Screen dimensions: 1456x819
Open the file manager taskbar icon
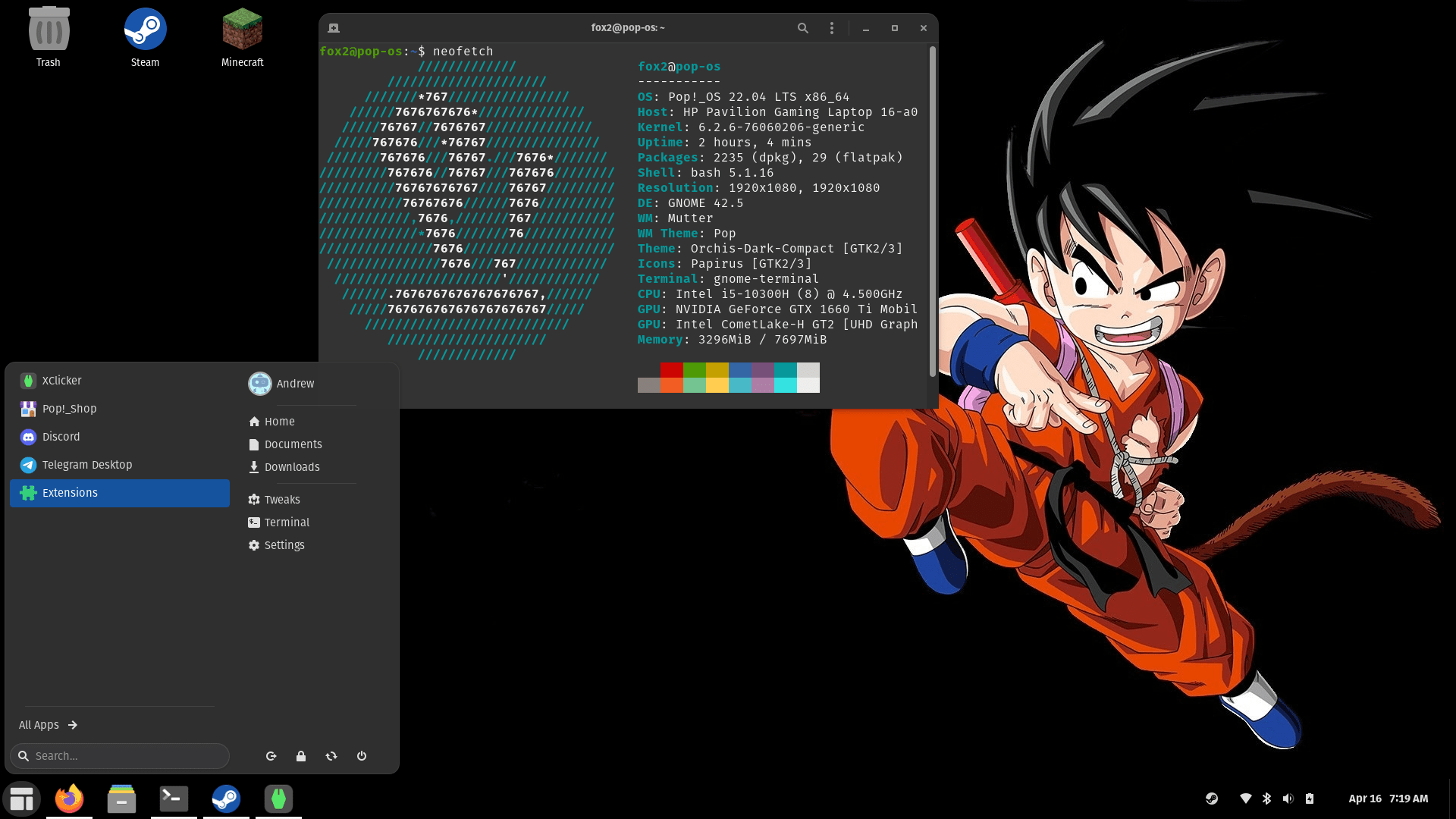pyautogui.click(x=121, y=799)
